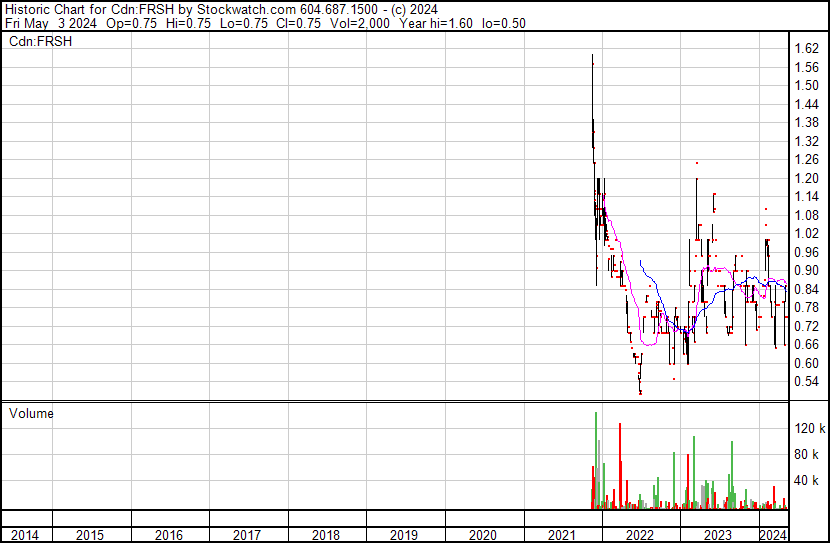Click the 2024 year label at the right
Viewport: 830px width, 543px height.
[773, 535]
